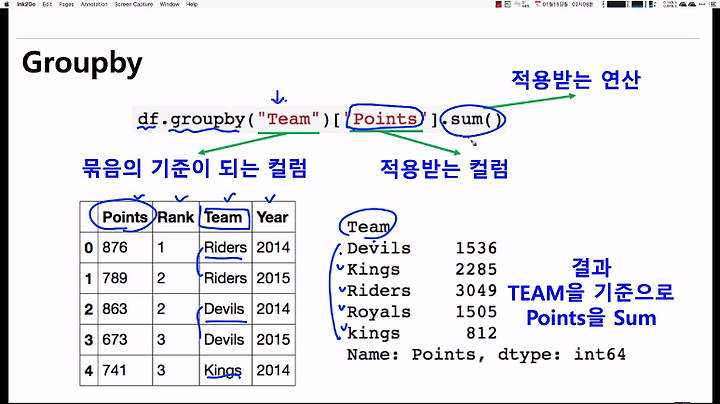Click the text Points을 Sum
This screenshot has width=720, height=404.
click(x=591, y=318)
